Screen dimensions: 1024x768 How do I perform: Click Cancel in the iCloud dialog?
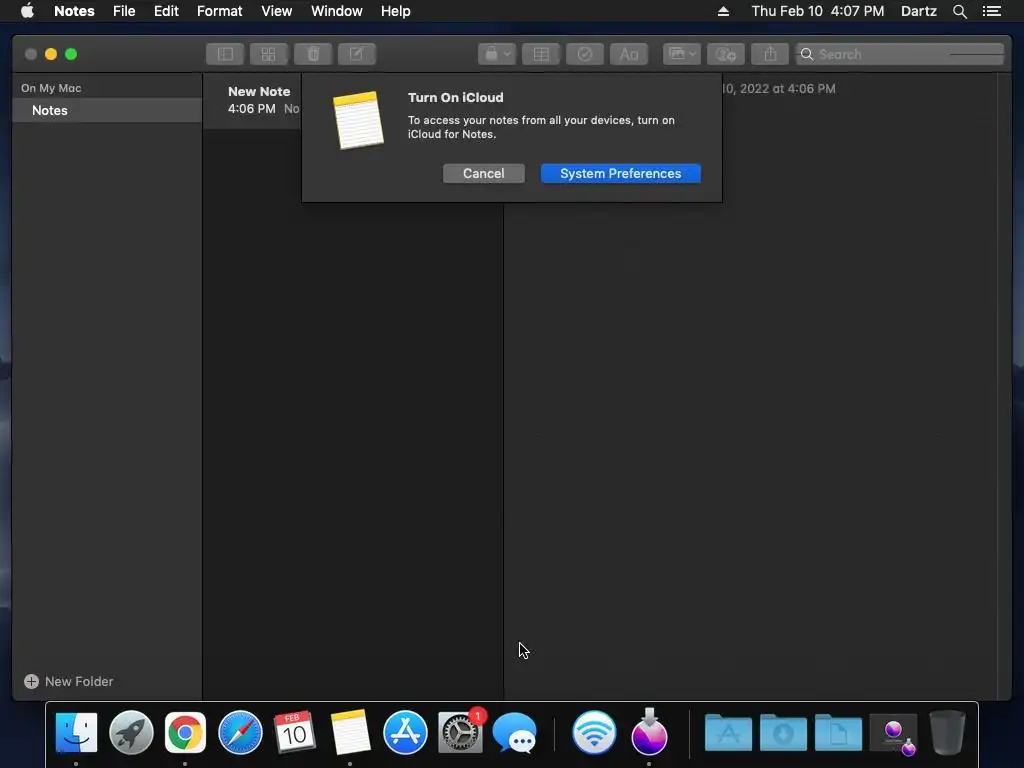pyautogui.click(x=483, y=174)
